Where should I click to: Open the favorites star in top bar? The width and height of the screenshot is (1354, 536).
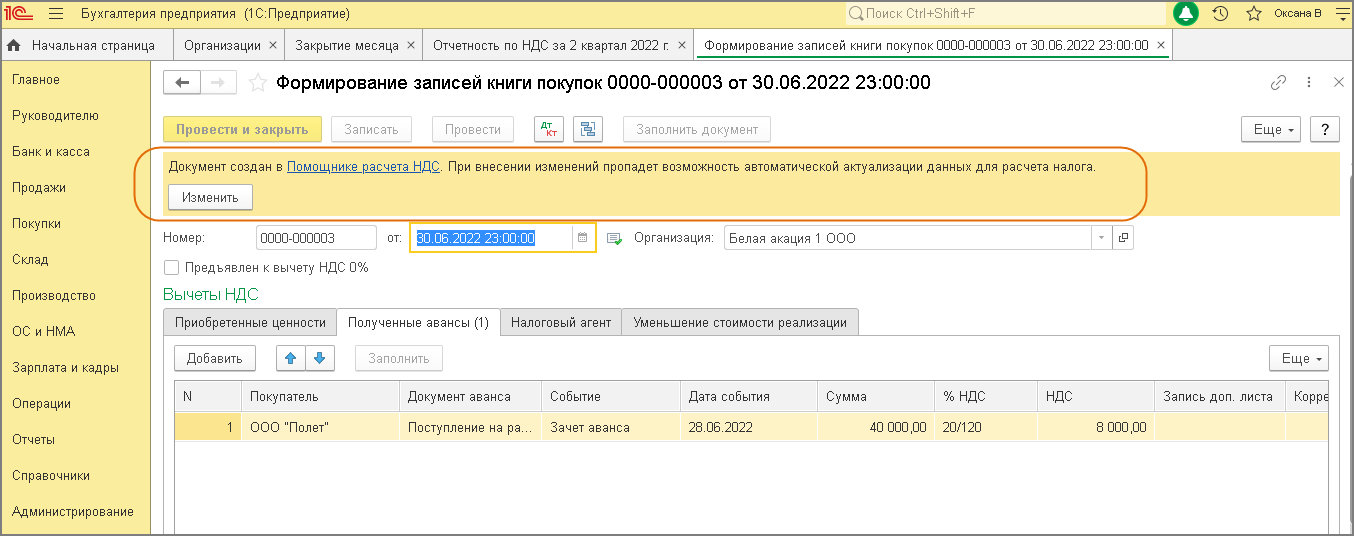(x=1253, y=14)
